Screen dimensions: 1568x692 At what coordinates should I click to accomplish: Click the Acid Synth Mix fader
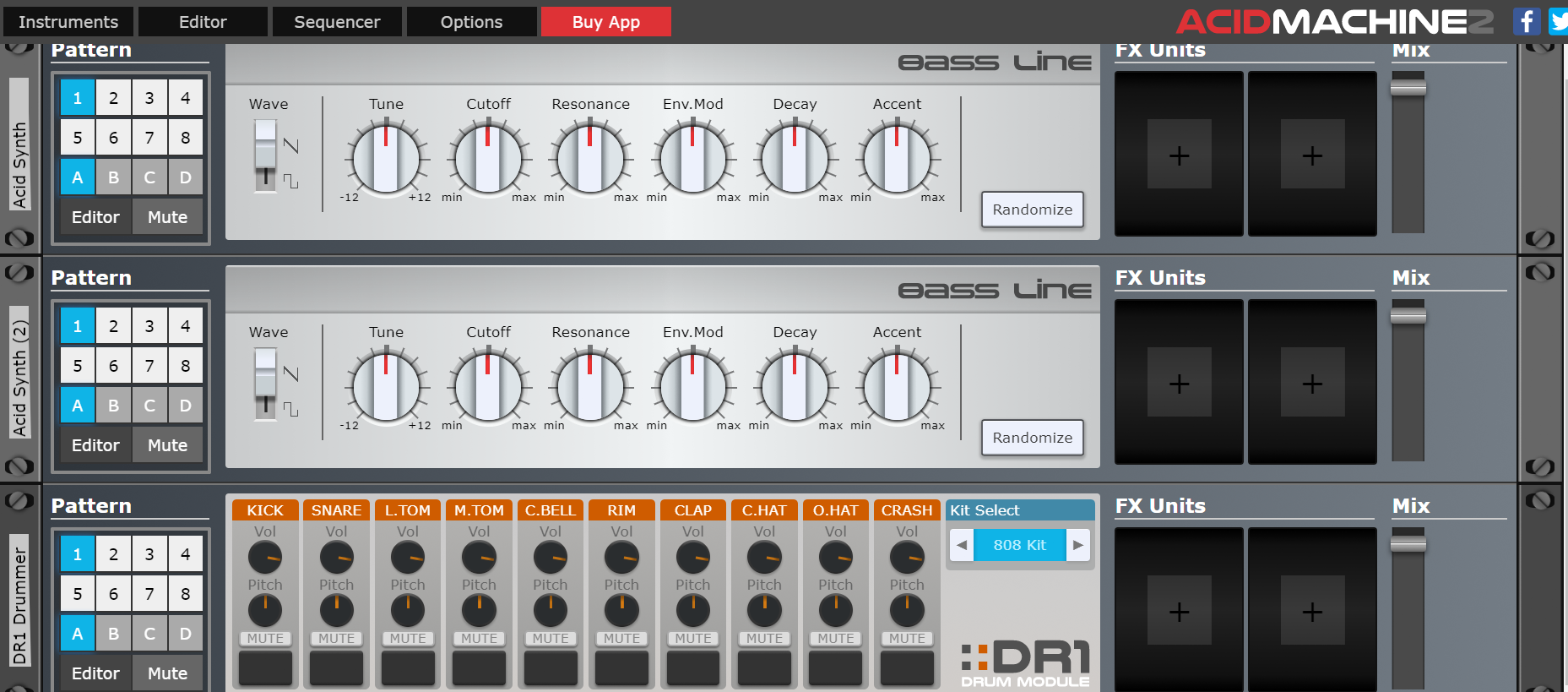pyautogui.click(x=1408, y=87)
